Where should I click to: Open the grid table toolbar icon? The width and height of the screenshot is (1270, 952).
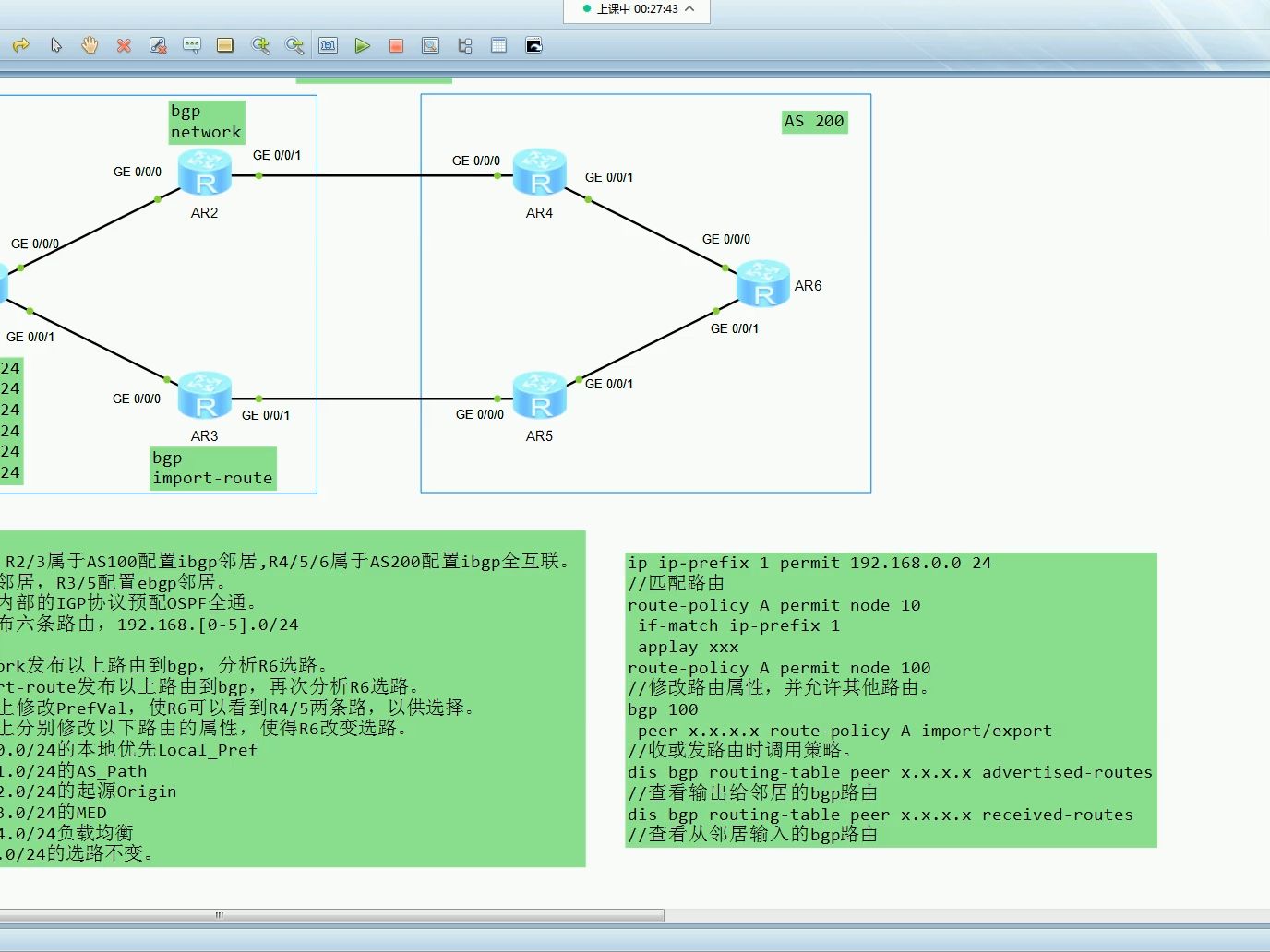(x=498, y=45)
